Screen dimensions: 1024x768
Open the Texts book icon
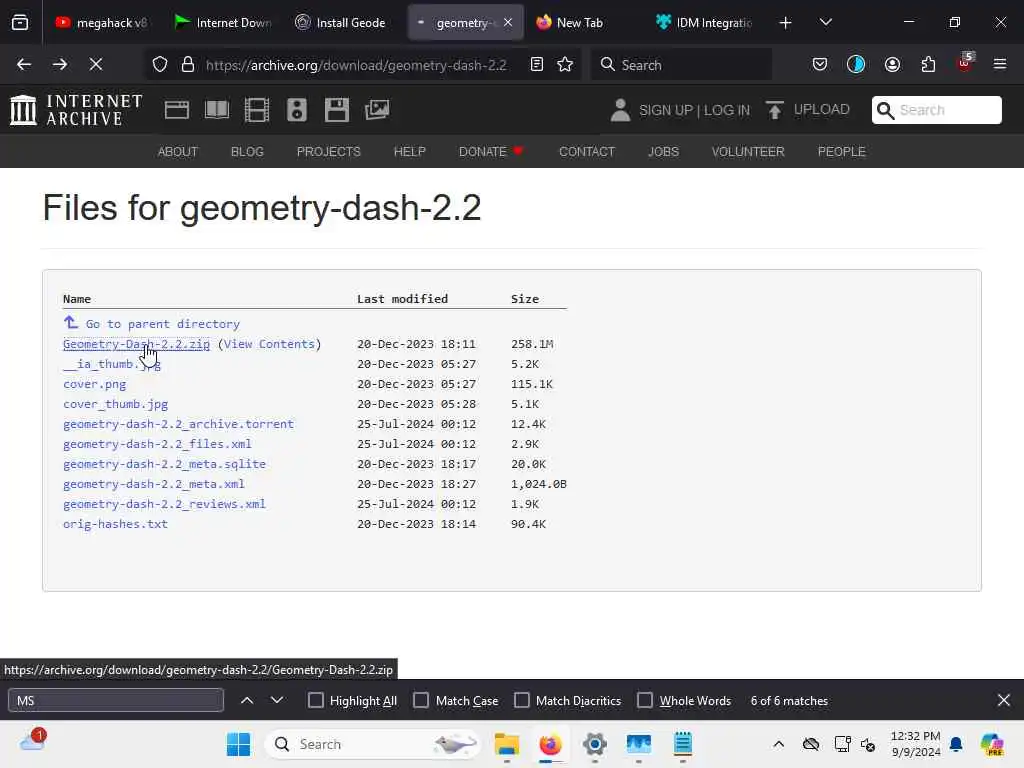(x=217, y=110)
